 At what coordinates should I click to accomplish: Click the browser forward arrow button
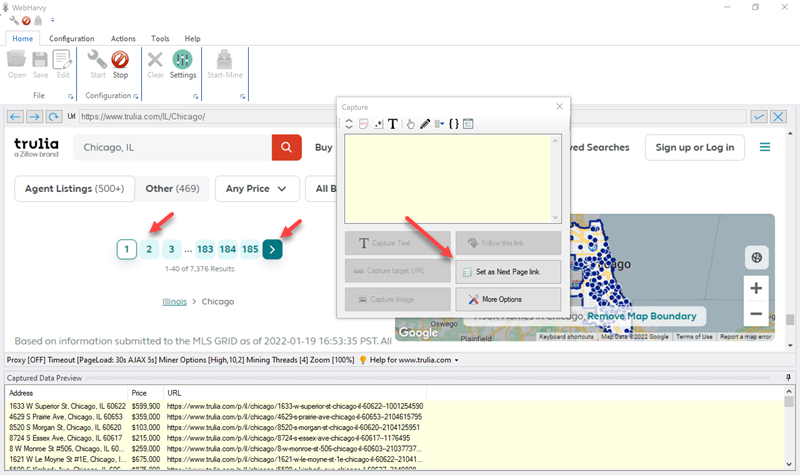(x=34, y=116)
